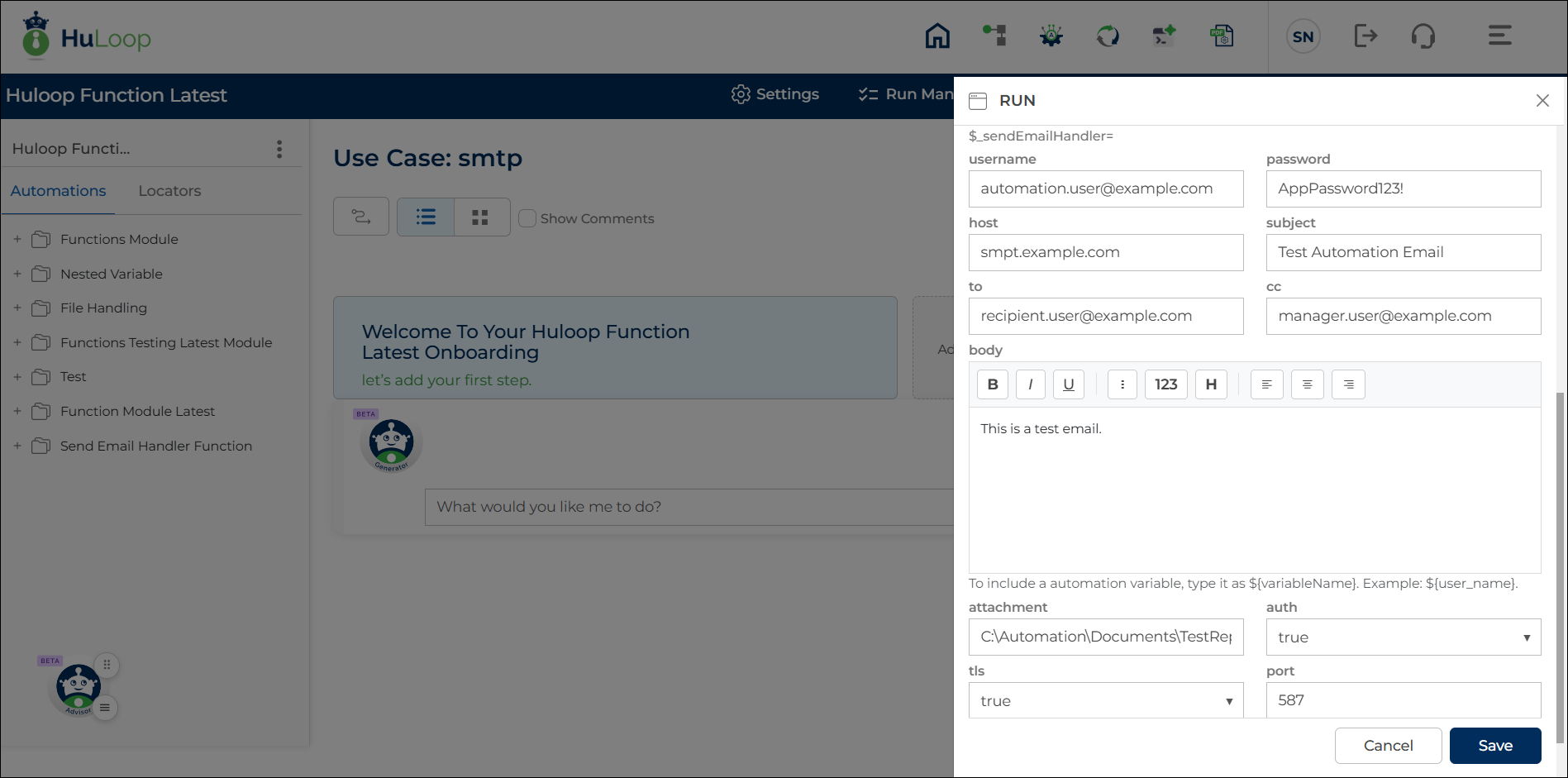
Task: Toggle the Show Comments checkbox
Action: (527, 218)
